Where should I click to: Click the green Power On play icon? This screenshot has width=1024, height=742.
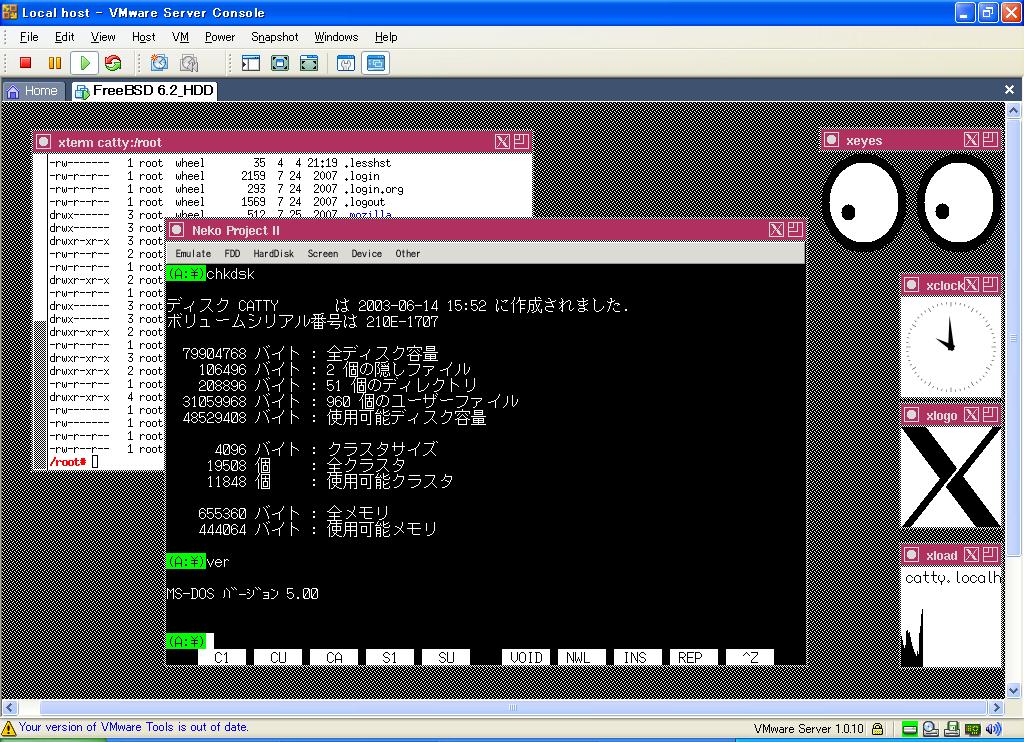[x=84, y=63]
